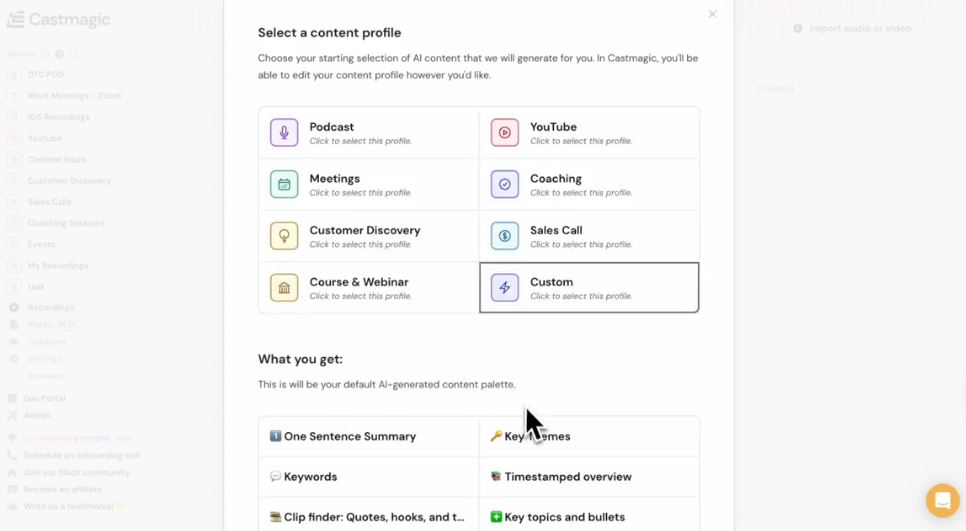
Task: Click the Import audio or video button
Action: click(852, 29)
